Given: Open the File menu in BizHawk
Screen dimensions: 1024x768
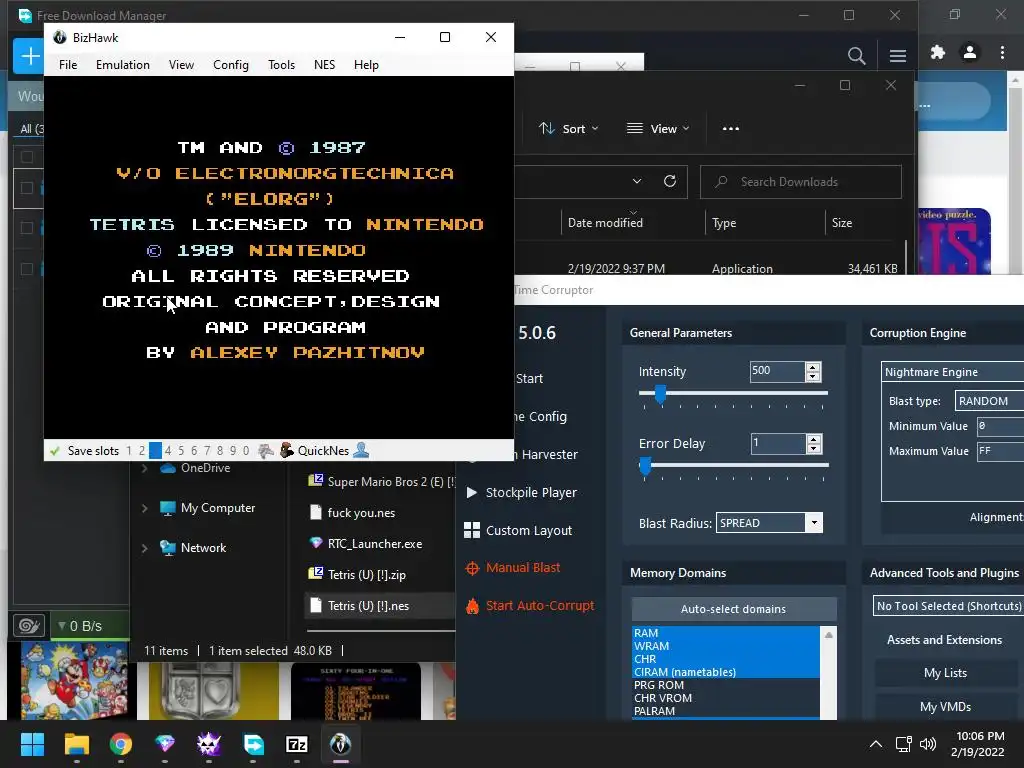Looking at the screenshot, I should tap(68, 65).
